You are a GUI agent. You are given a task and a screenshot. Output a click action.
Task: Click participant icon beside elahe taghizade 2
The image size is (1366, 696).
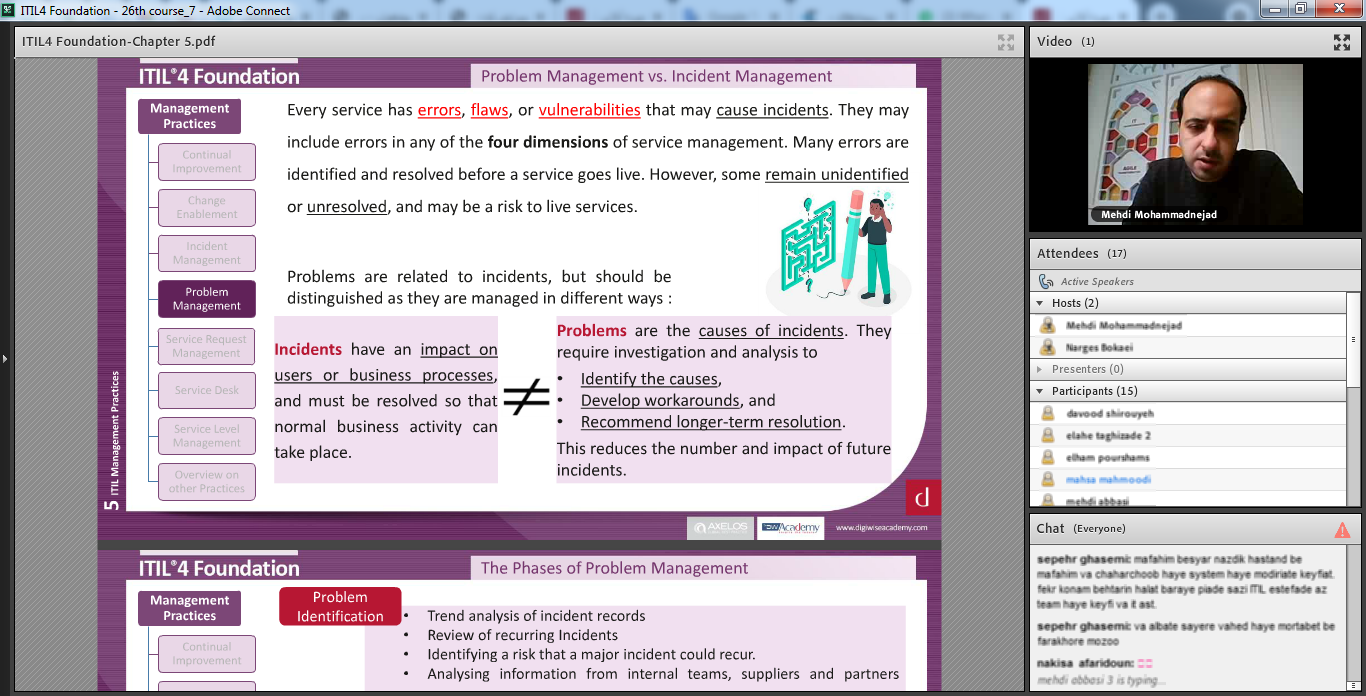(x=1048, y=436)
